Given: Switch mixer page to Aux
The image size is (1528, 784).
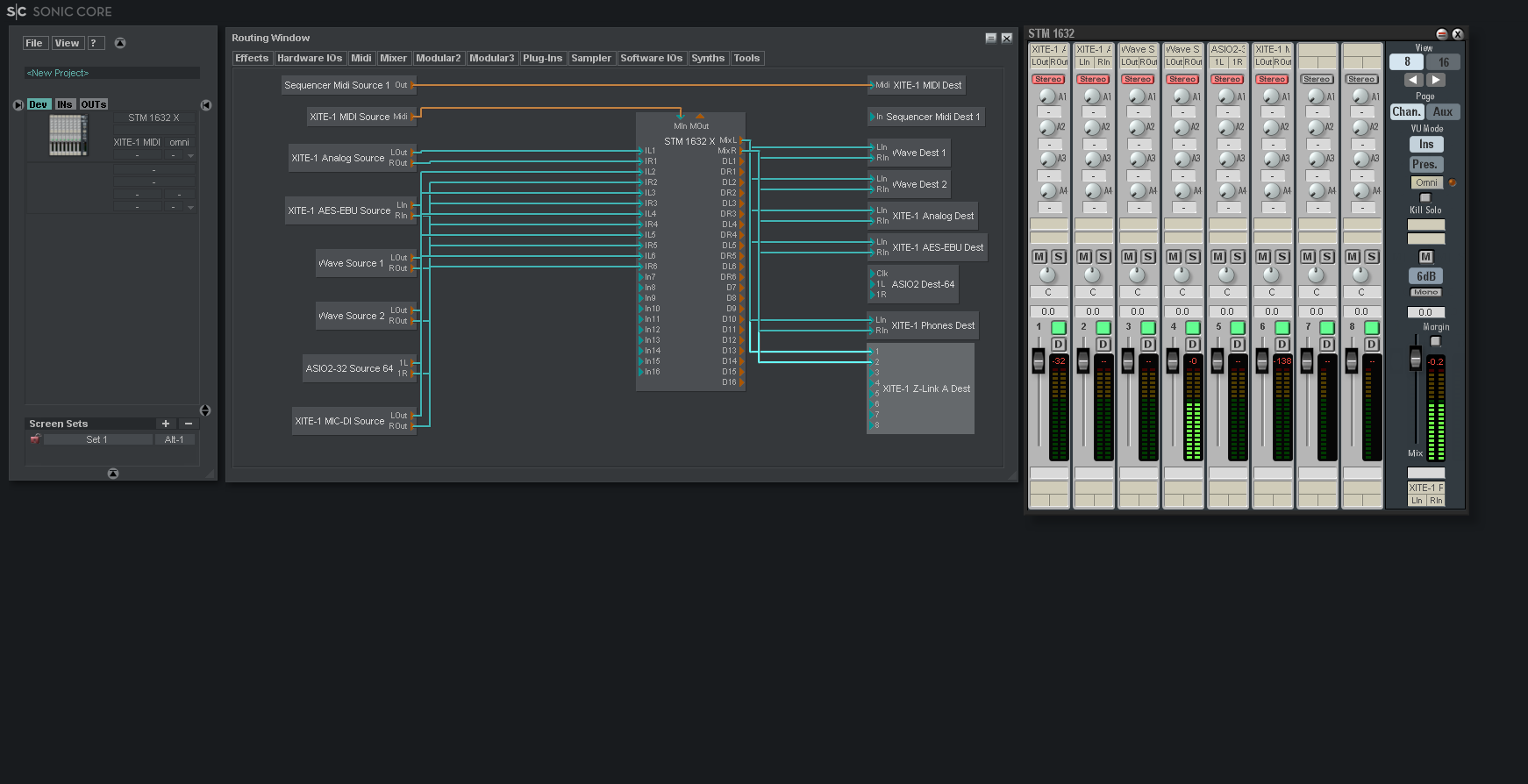Looking at the screenshot, I should point(1443,112).
